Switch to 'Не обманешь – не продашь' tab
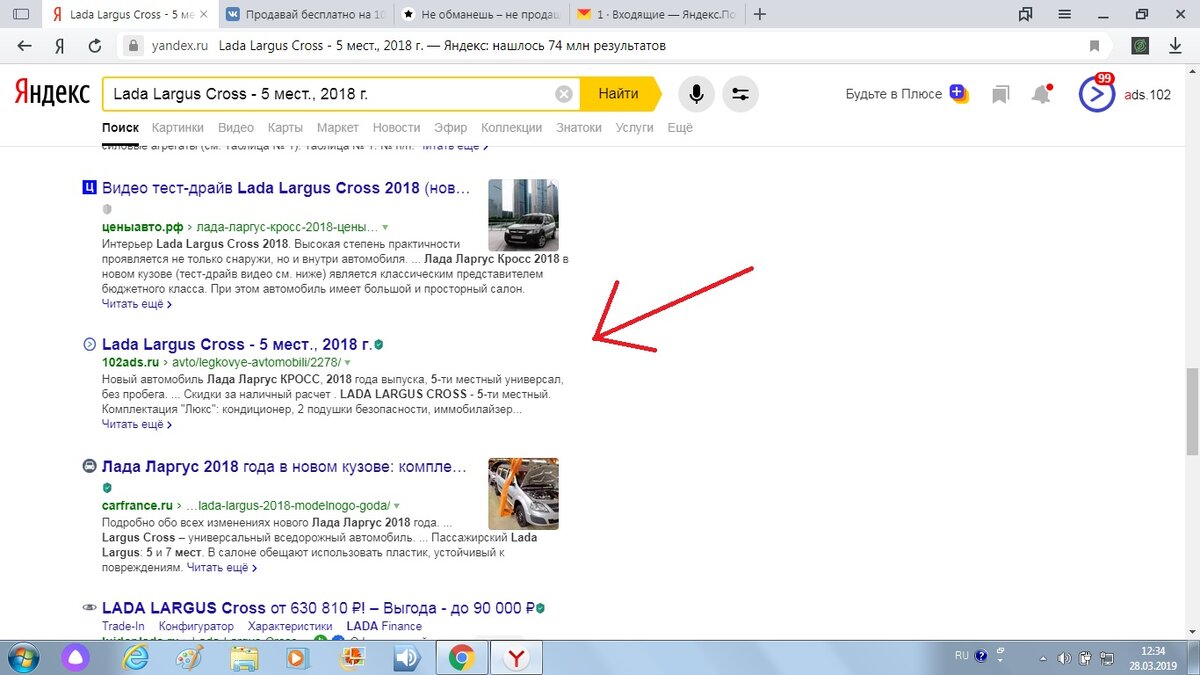 click(x=482, y=14)
